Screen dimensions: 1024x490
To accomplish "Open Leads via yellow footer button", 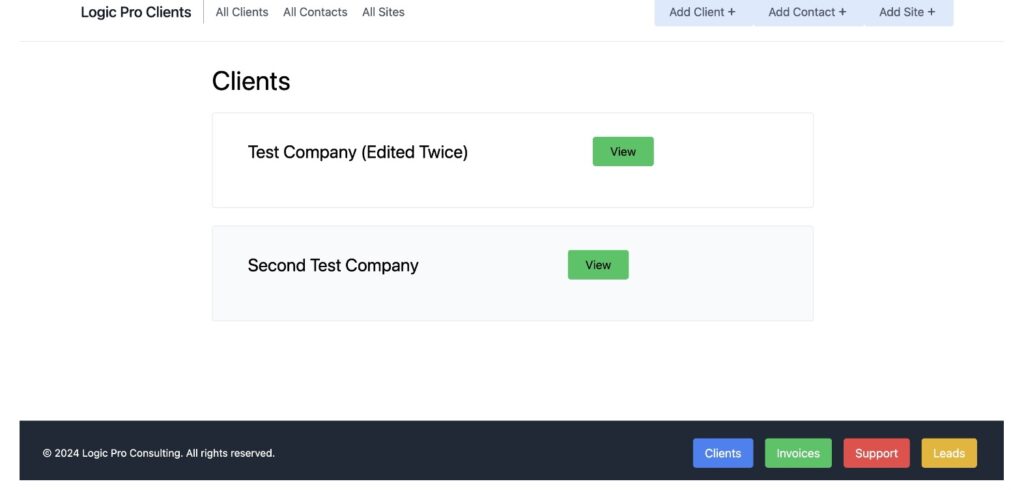I will pyautogui.click(x=949, y=453).
